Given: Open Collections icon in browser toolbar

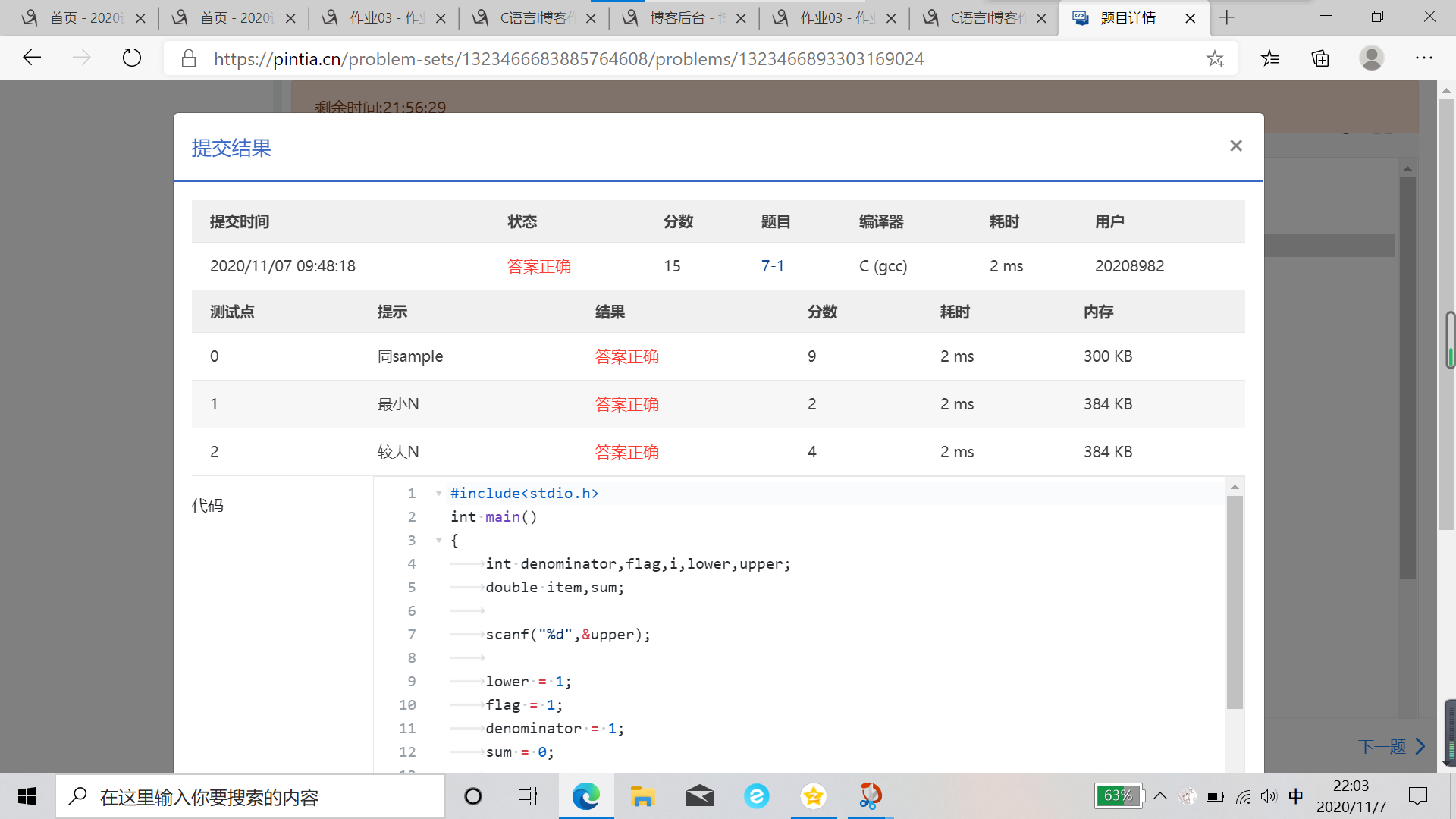Looking at the screenshot, I should tap(1320, 58).
